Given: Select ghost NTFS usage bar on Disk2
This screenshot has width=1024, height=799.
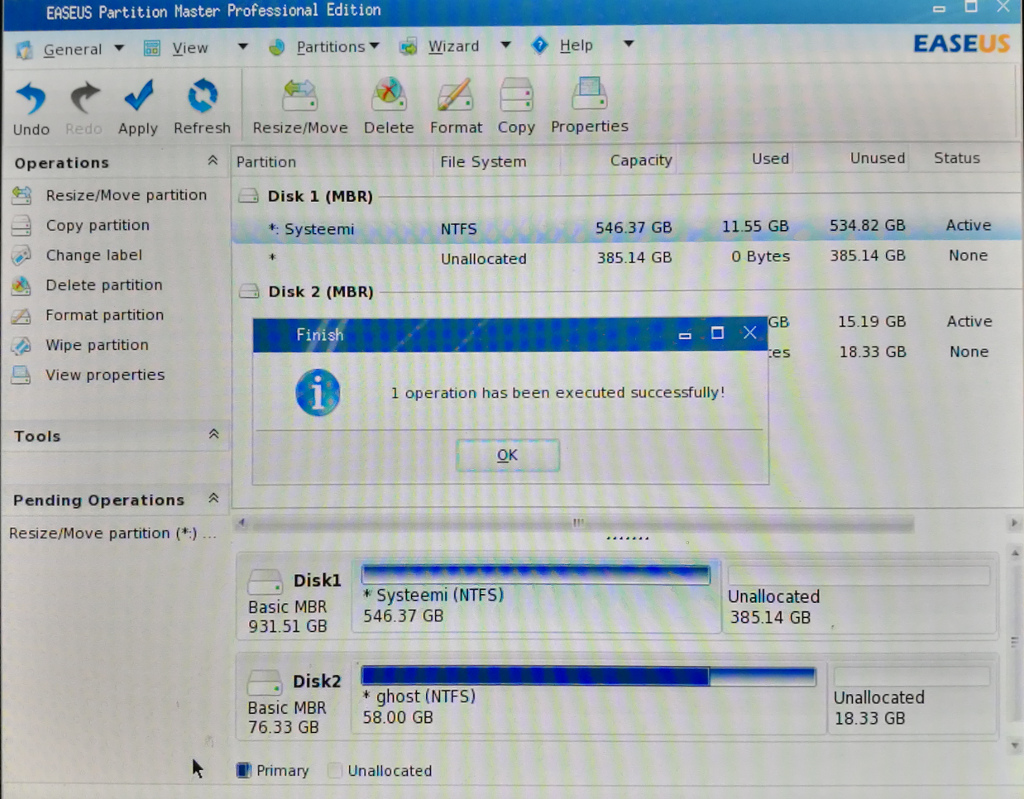Looking at the screenshot, I should pyautogui.click(x=588, y=676).
